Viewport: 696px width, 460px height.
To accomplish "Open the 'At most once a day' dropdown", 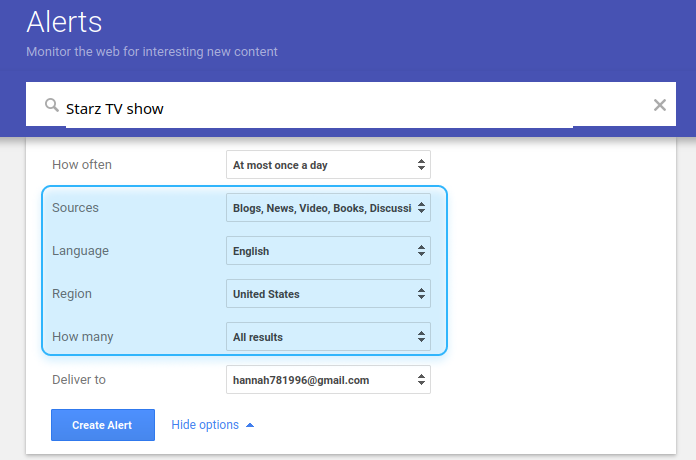I will coord(328,165).
